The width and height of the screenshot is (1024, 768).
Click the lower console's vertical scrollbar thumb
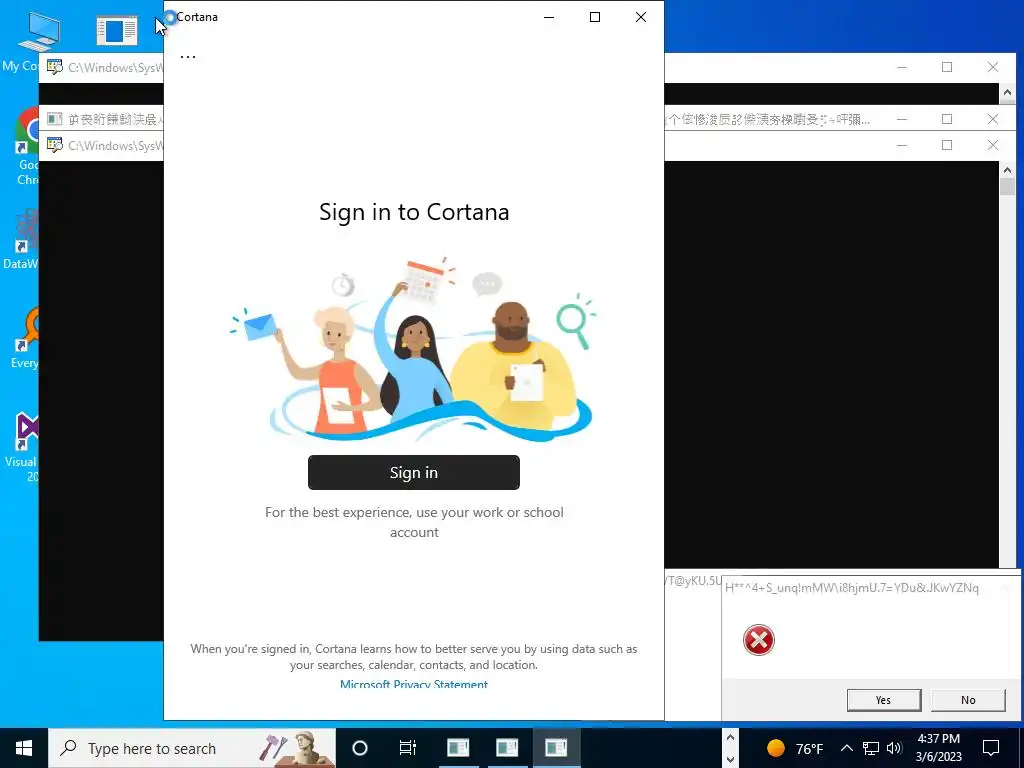(x=1007, y=186)
